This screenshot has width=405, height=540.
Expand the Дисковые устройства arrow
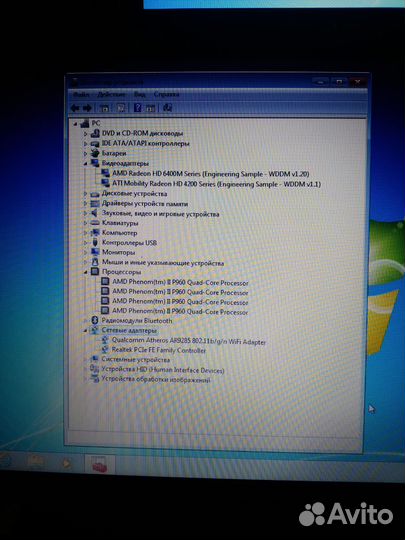pos(86,194)
